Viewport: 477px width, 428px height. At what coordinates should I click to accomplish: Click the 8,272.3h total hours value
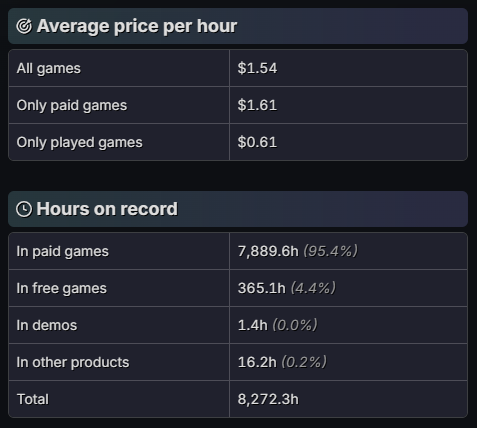click(x=268, y=399)
